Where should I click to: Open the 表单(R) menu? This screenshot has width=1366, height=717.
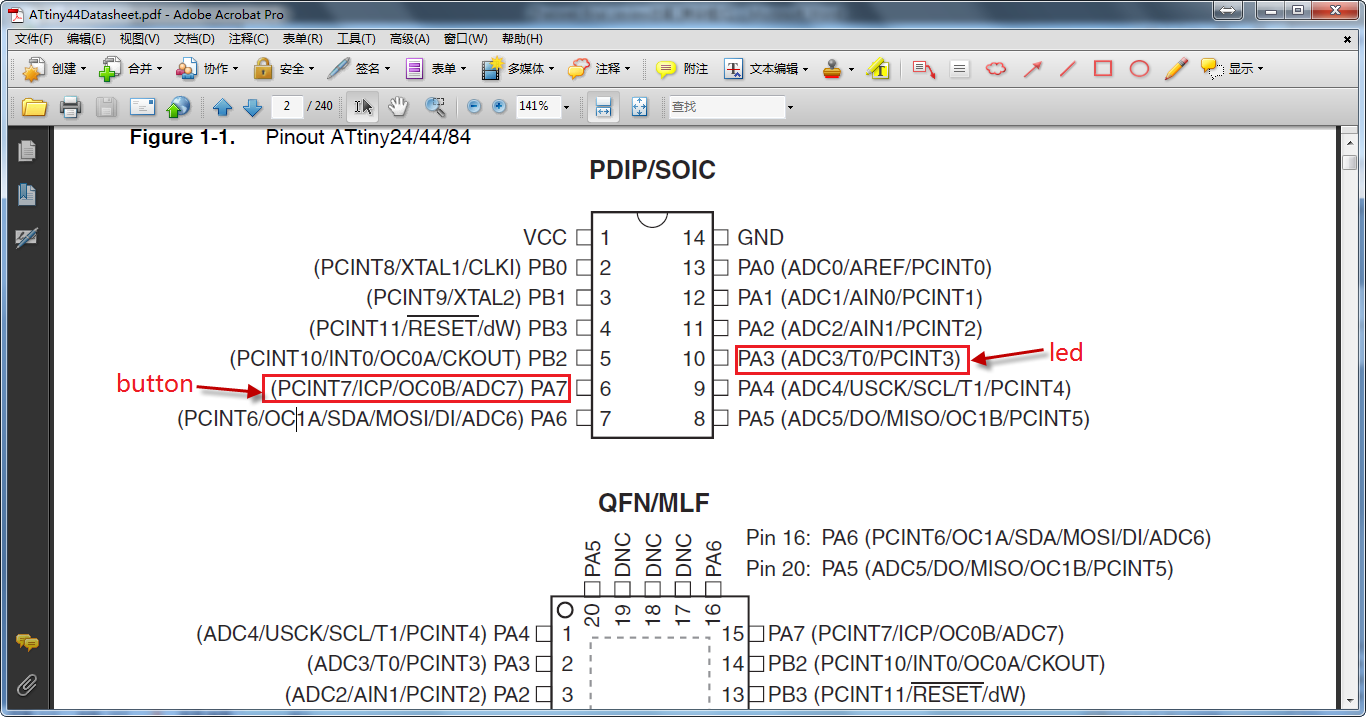click(302, 39)
